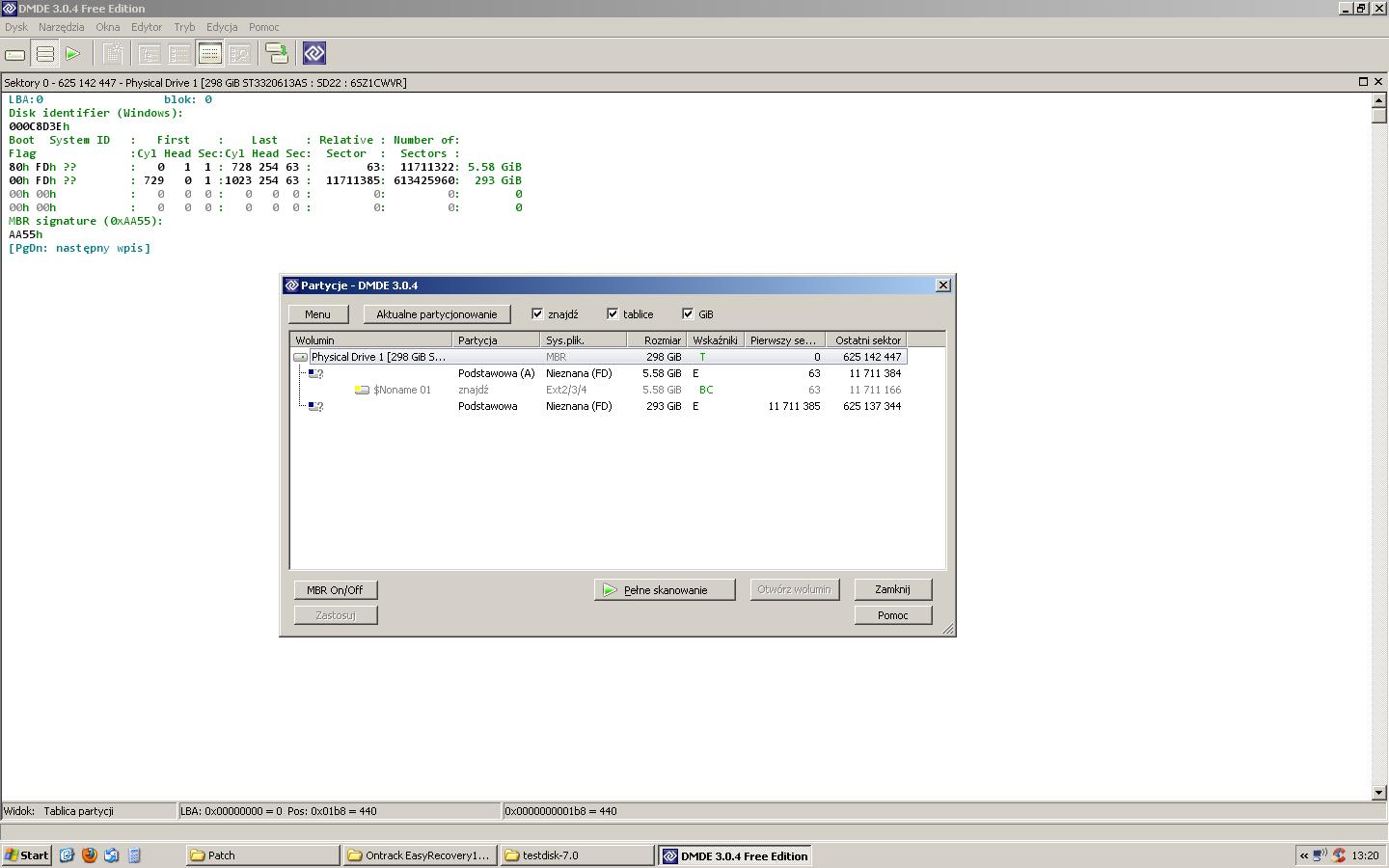Sort by the Partycja column header
The image size is (1389, 868).
coord(496,339)
